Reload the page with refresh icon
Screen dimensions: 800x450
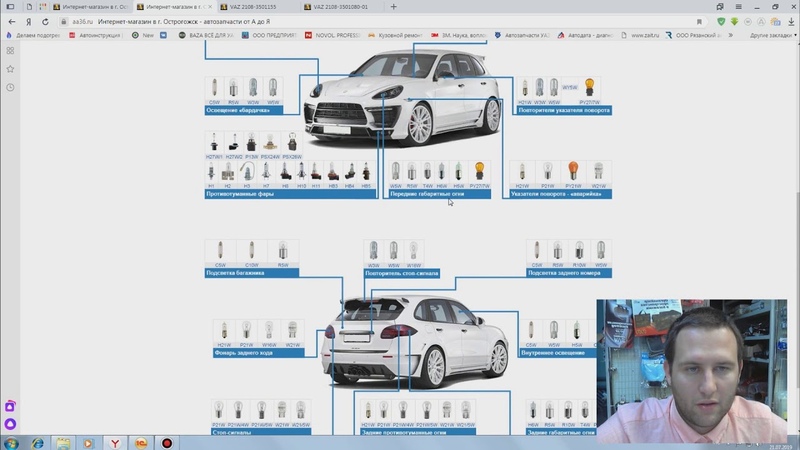click(x=45, y=21)
